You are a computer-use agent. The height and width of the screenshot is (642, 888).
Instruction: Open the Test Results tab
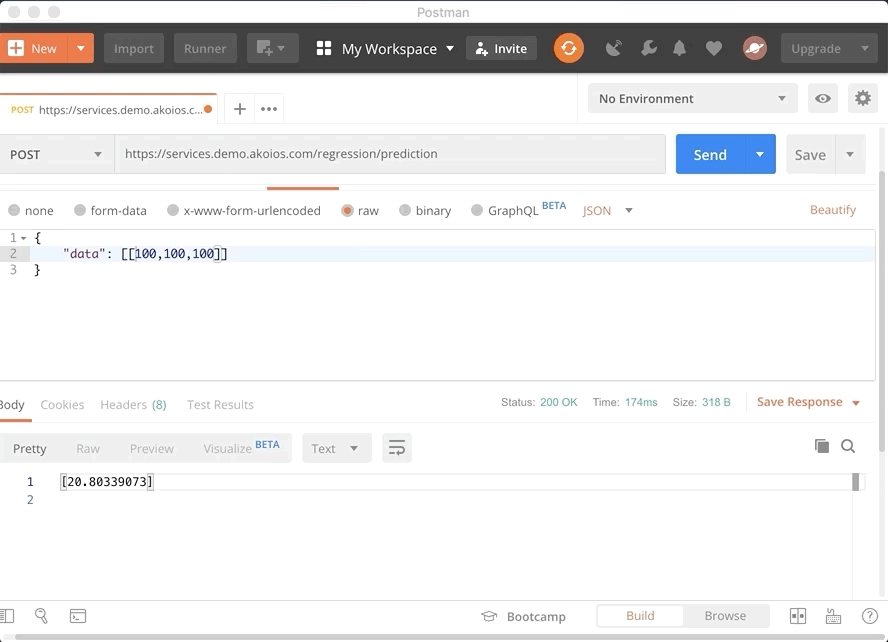(220, 405)
